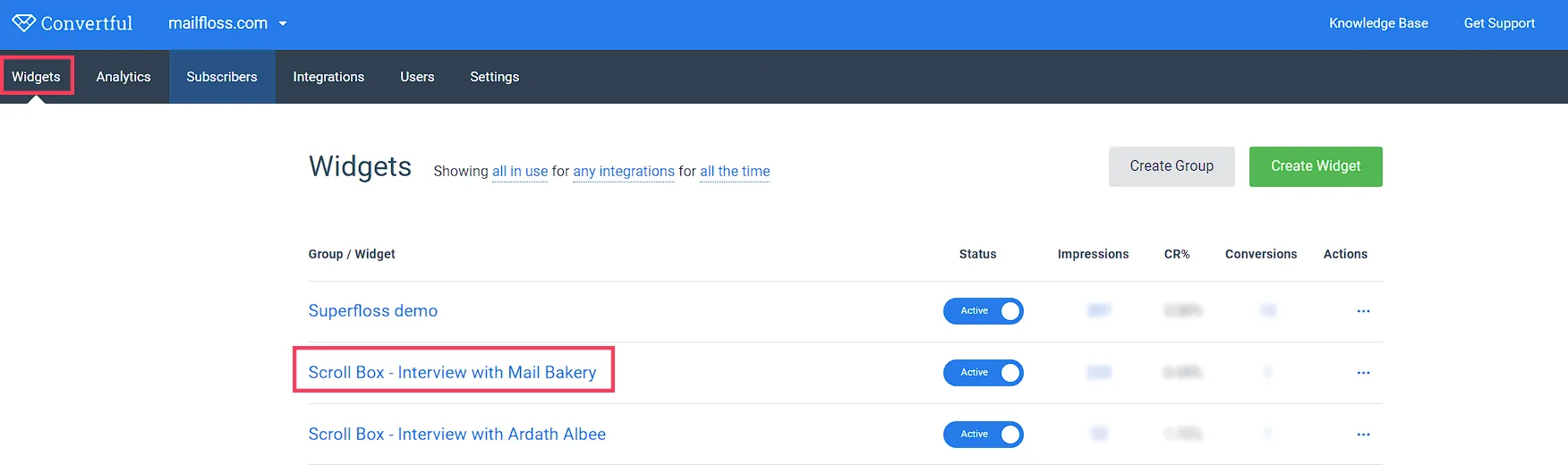Switch off Ardath Albee widget status toggle
The width and height of the screenshot is (1568, 473).
click(983, 435)
